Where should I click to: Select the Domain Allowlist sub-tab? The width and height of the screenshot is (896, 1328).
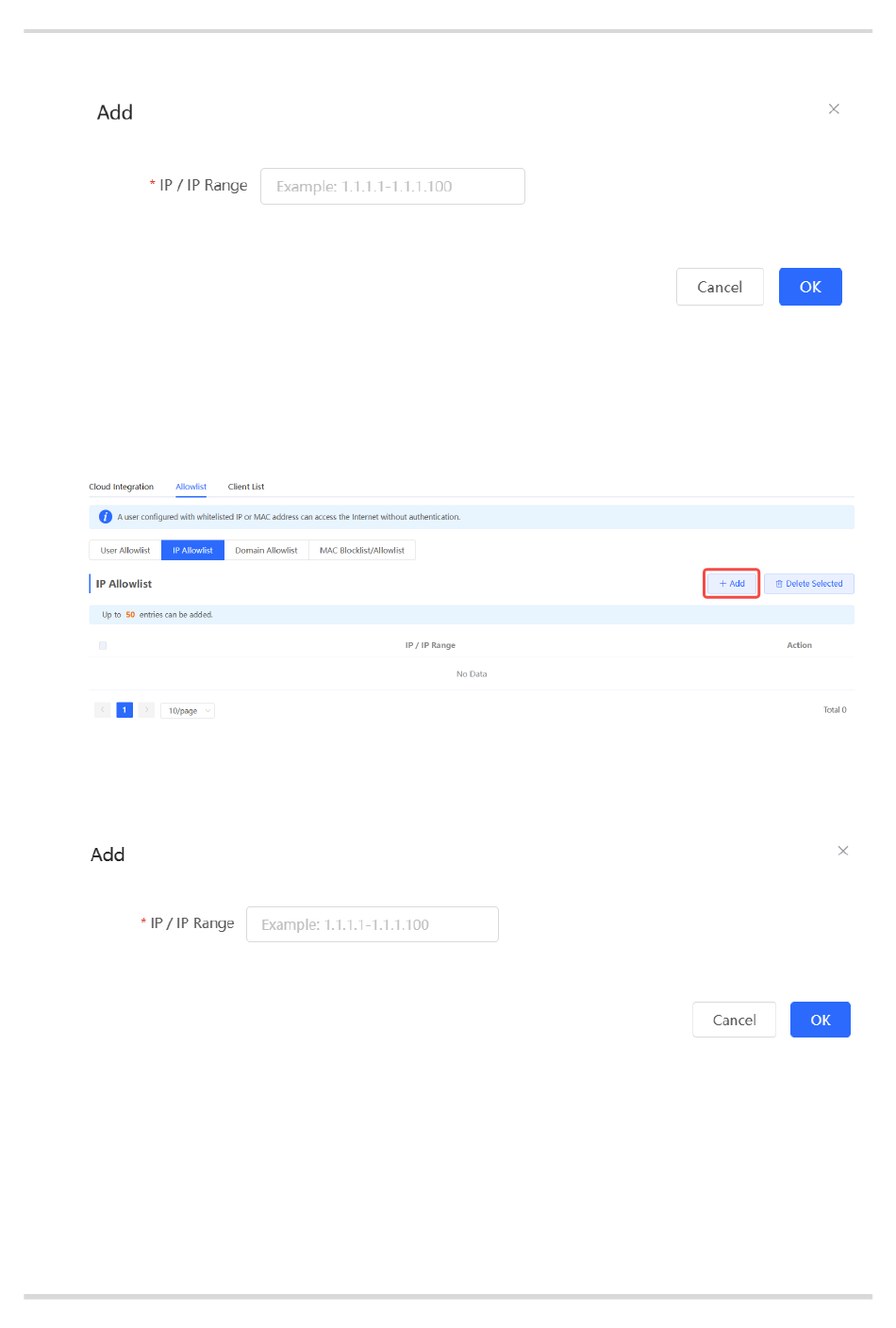266,550
